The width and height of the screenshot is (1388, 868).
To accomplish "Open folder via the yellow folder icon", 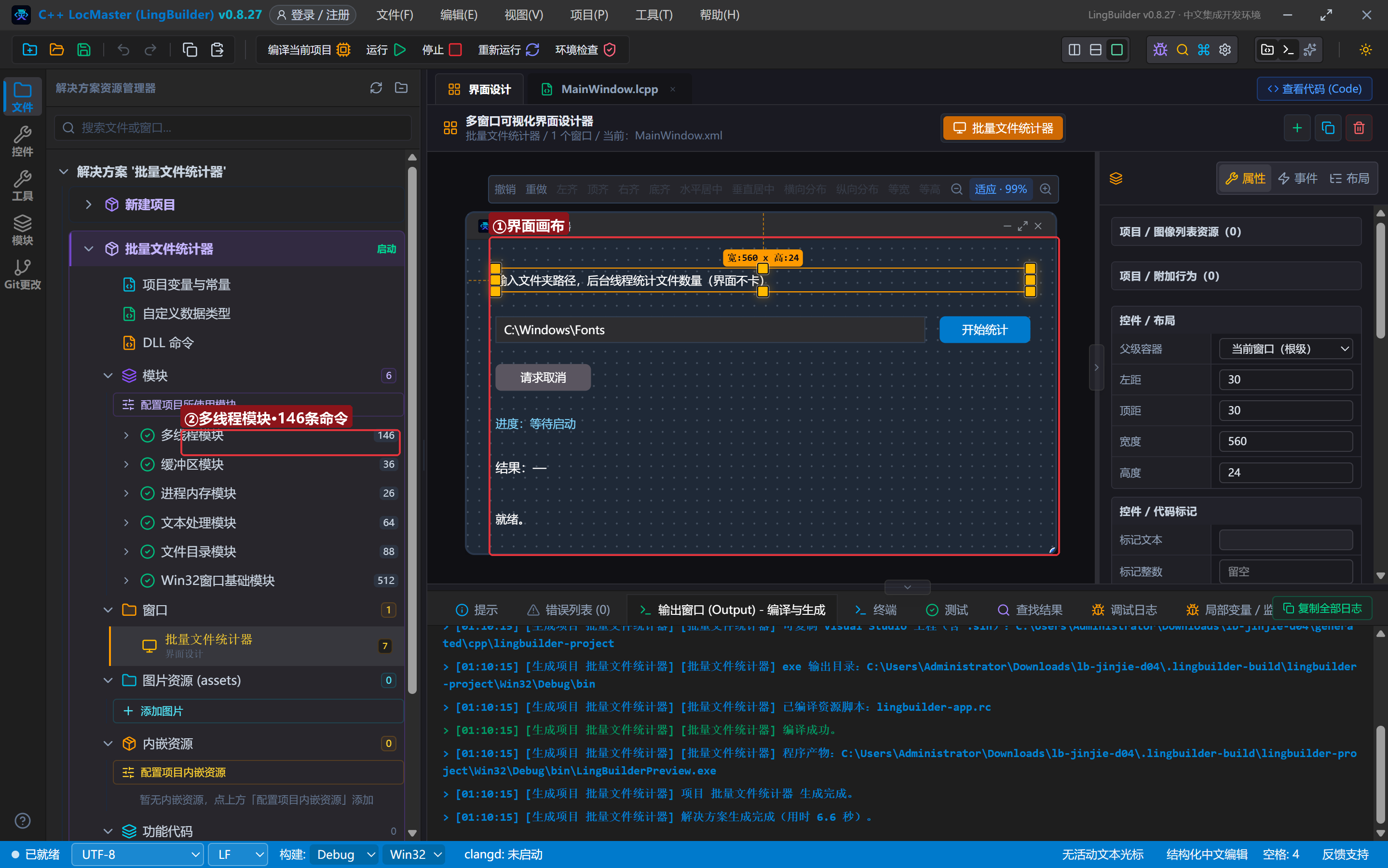I will coord(57,50).
